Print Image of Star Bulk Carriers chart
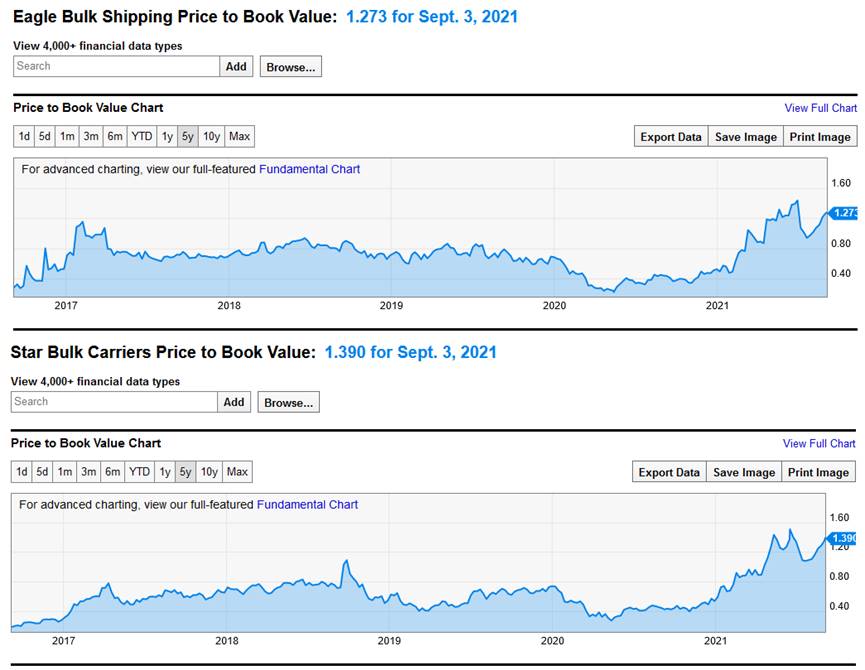 click(819, 472)
